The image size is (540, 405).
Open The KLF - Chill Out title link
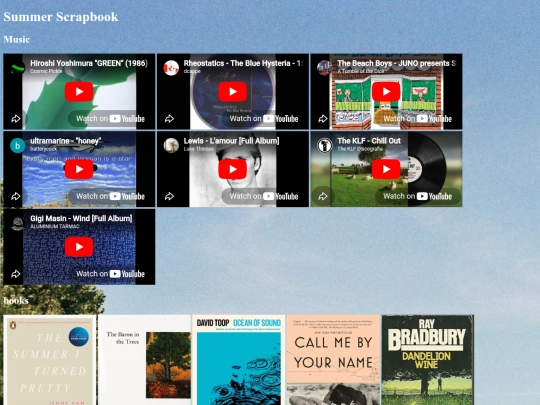pyautogui.click(x=369, y=141)
